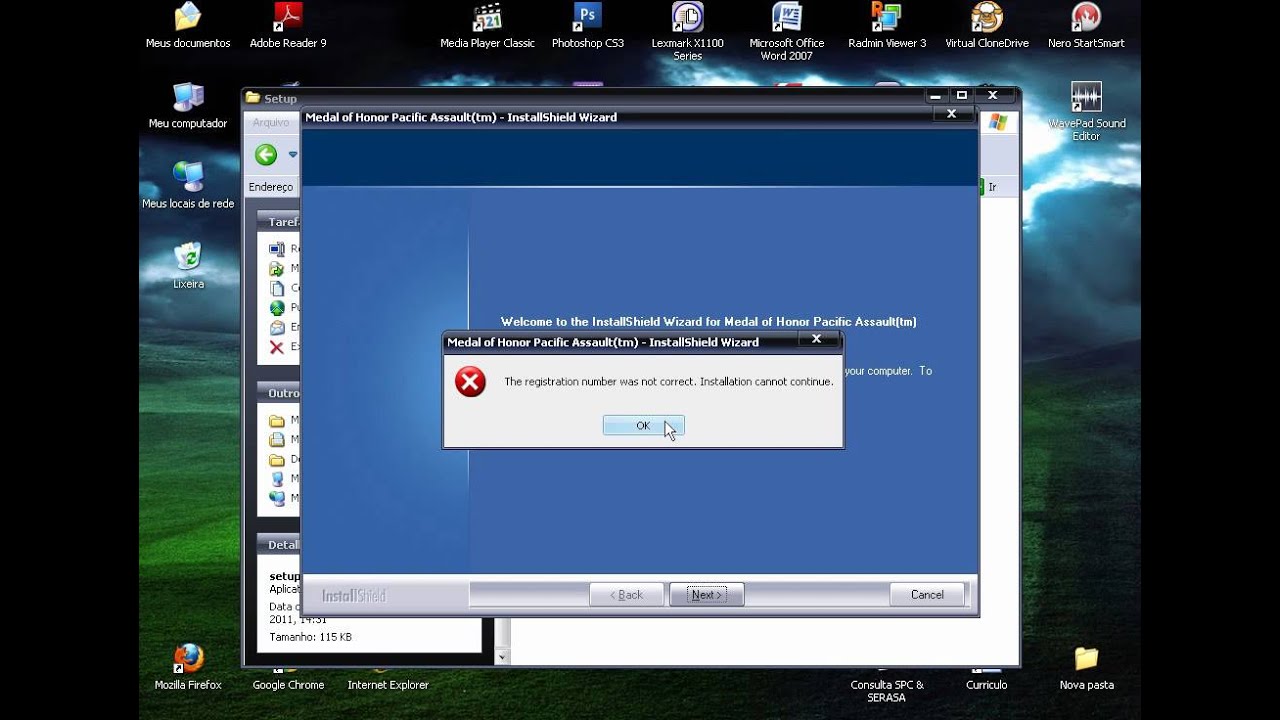Click the 'setup' file name in Detalhes

click(285, 576)
